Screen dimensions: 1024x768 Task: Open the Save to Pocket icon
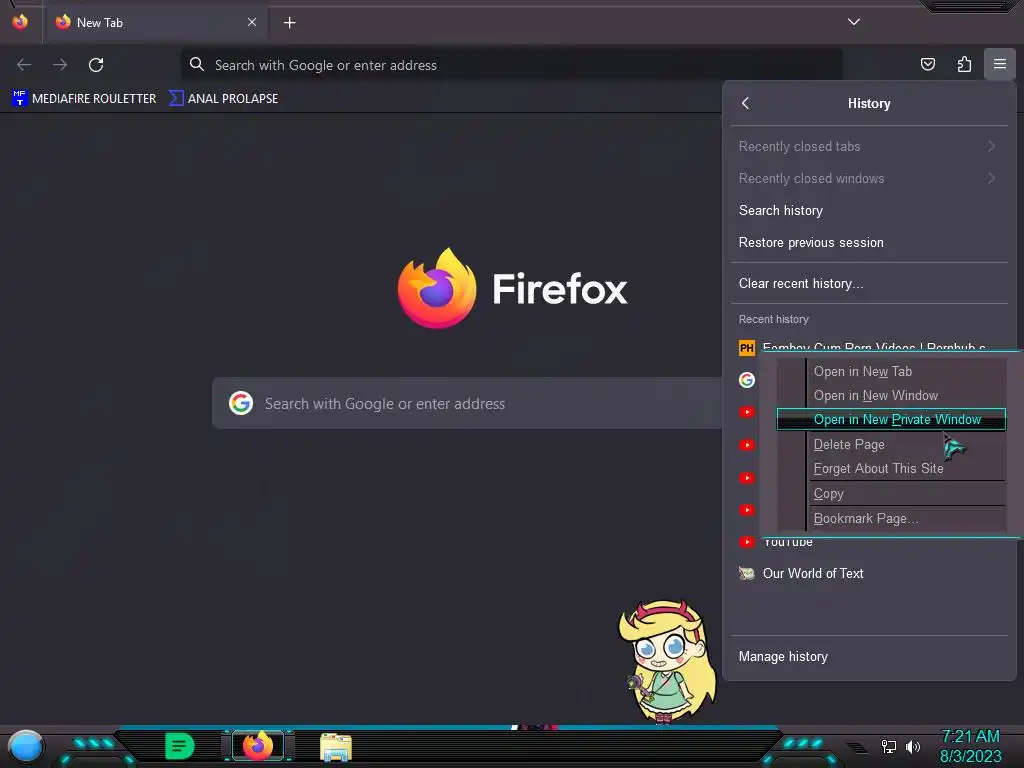(928, 64)
